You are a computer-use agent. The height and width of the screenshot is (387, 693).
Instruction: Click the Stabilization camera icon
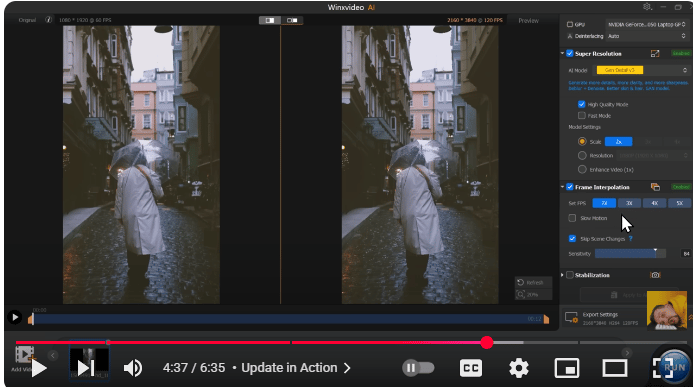(655, 275)
